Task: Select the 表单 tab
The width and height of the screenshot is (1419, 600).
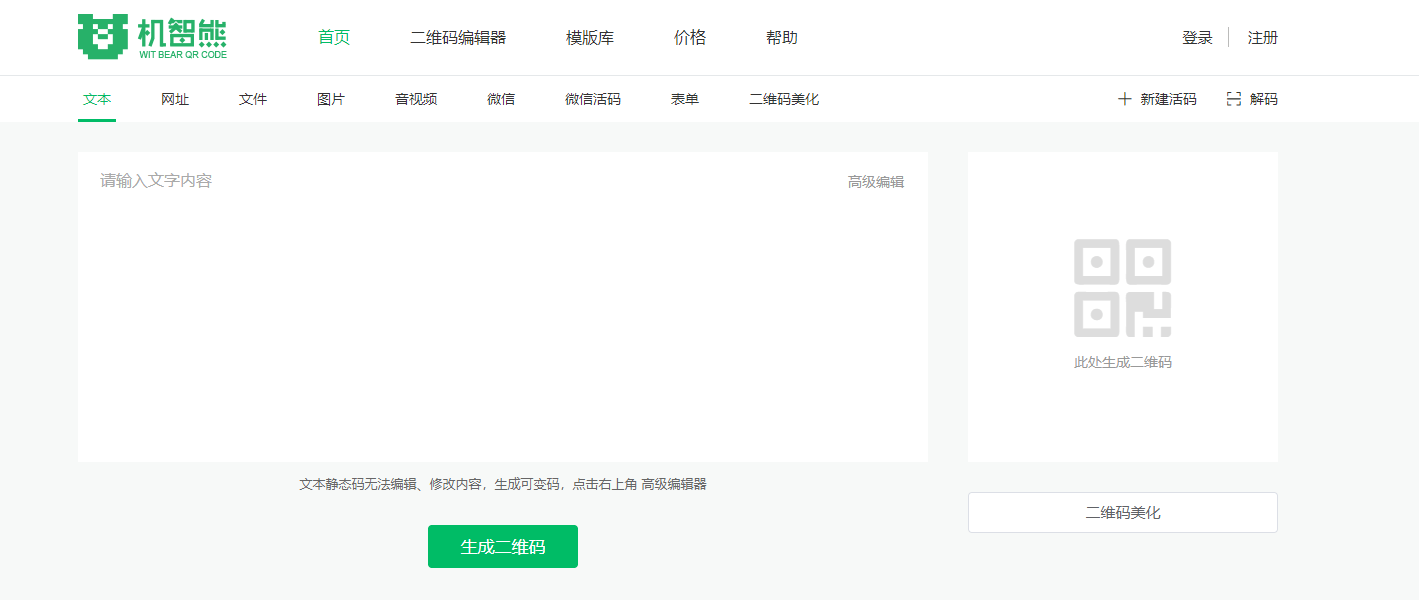Action: point(684,98)
